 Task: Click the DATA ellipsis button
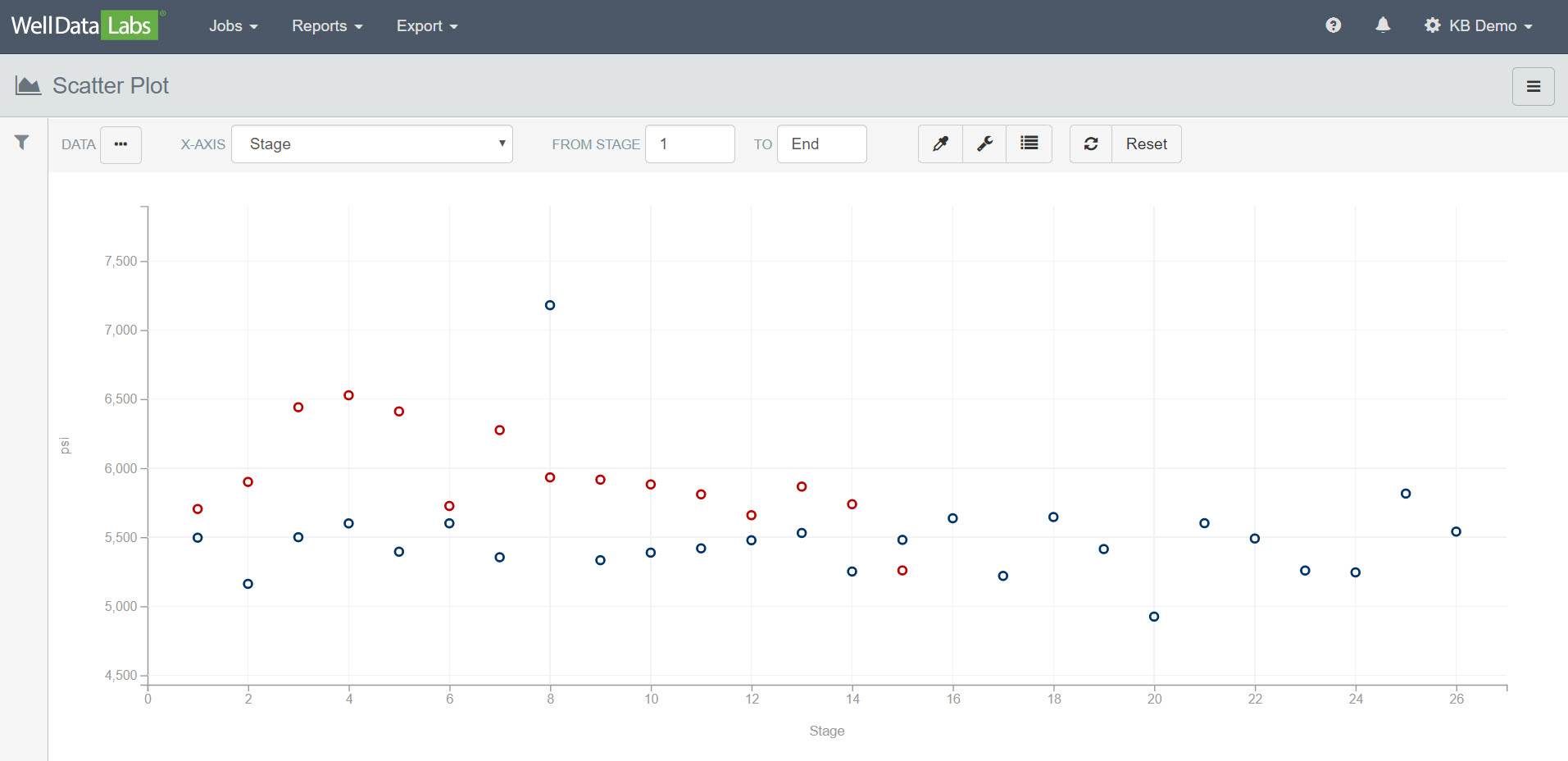click(121, 144)
